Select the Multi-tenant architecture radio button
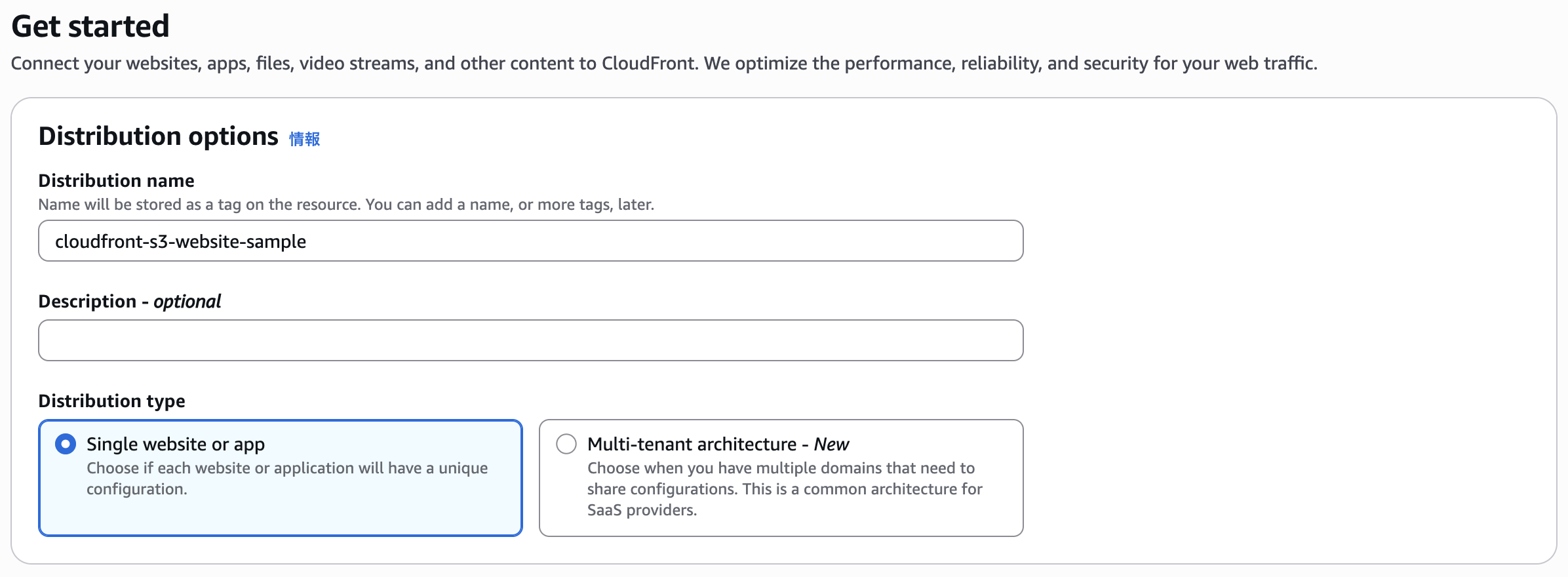 (566, 444)
